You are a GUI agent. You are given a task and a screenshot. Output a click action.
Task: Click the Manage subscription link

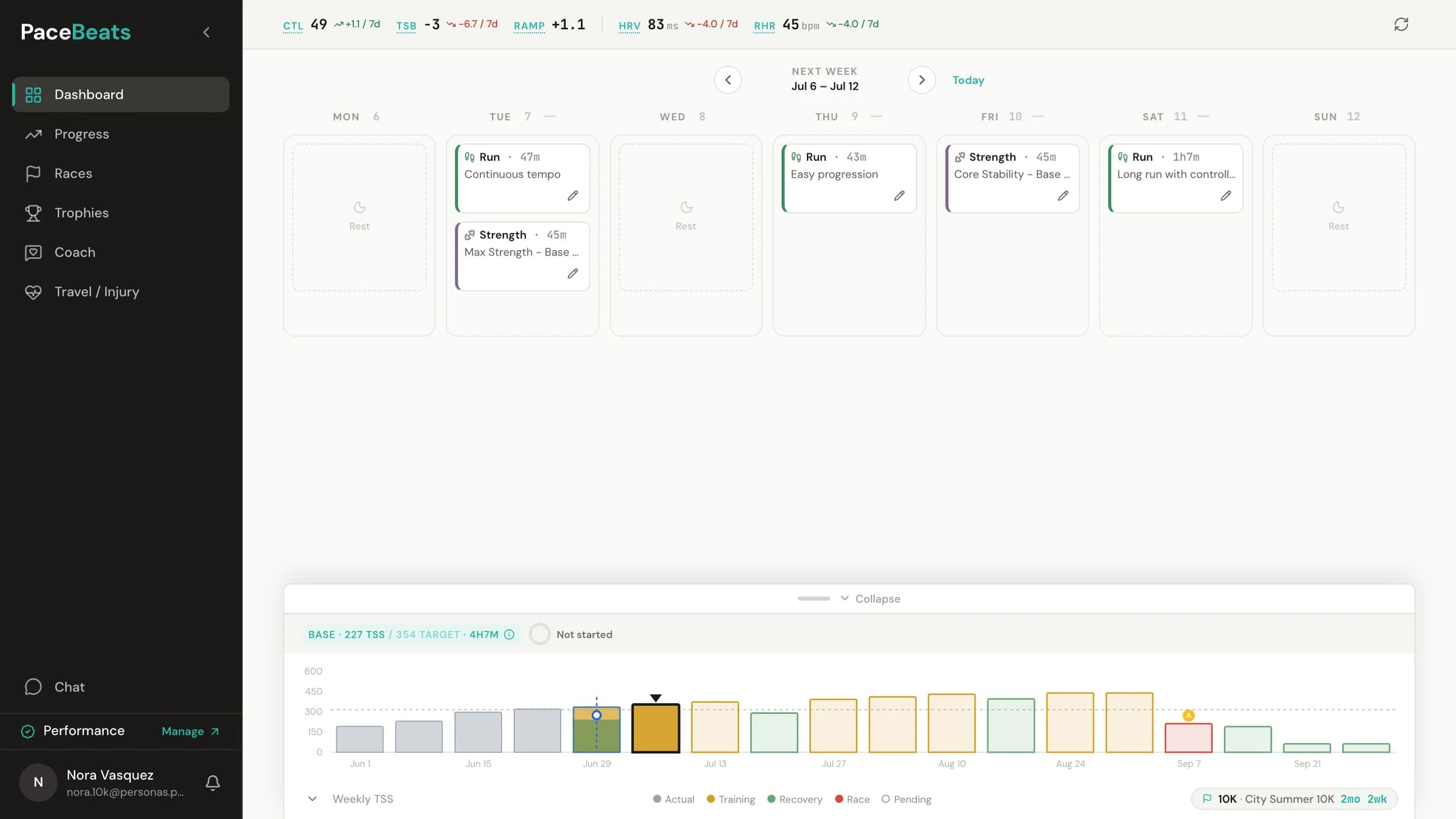190,731
